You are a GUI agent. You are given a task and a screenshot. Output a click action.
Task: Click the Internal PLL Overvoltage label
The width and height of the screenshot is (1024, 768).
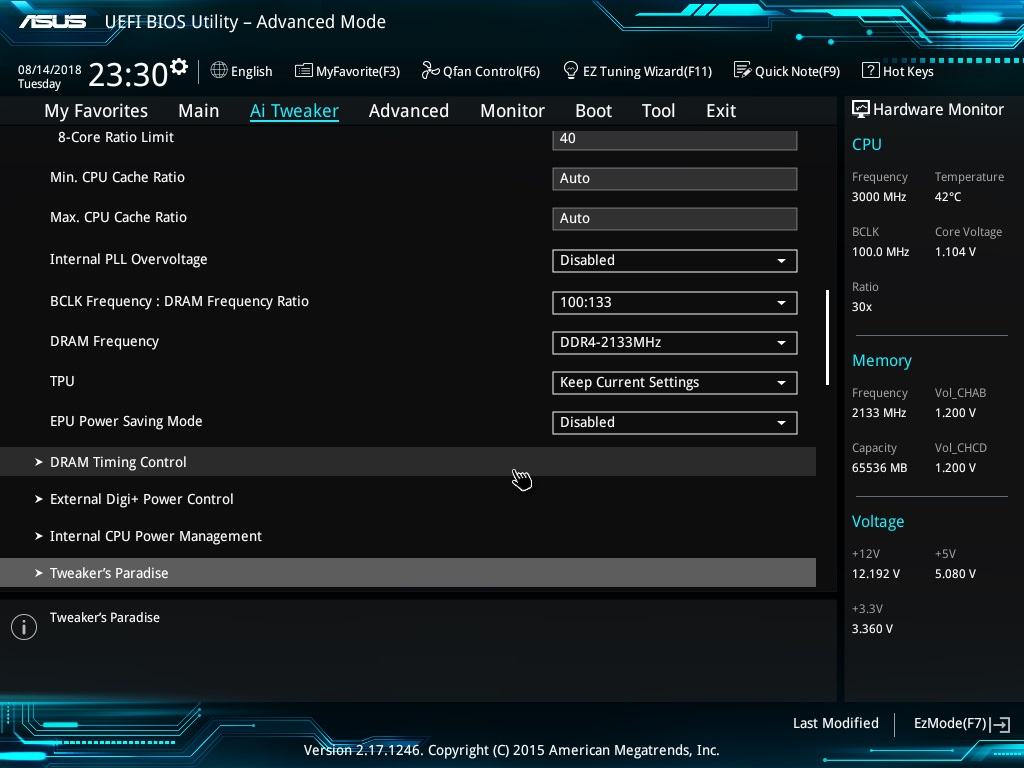tap(129, 259)
